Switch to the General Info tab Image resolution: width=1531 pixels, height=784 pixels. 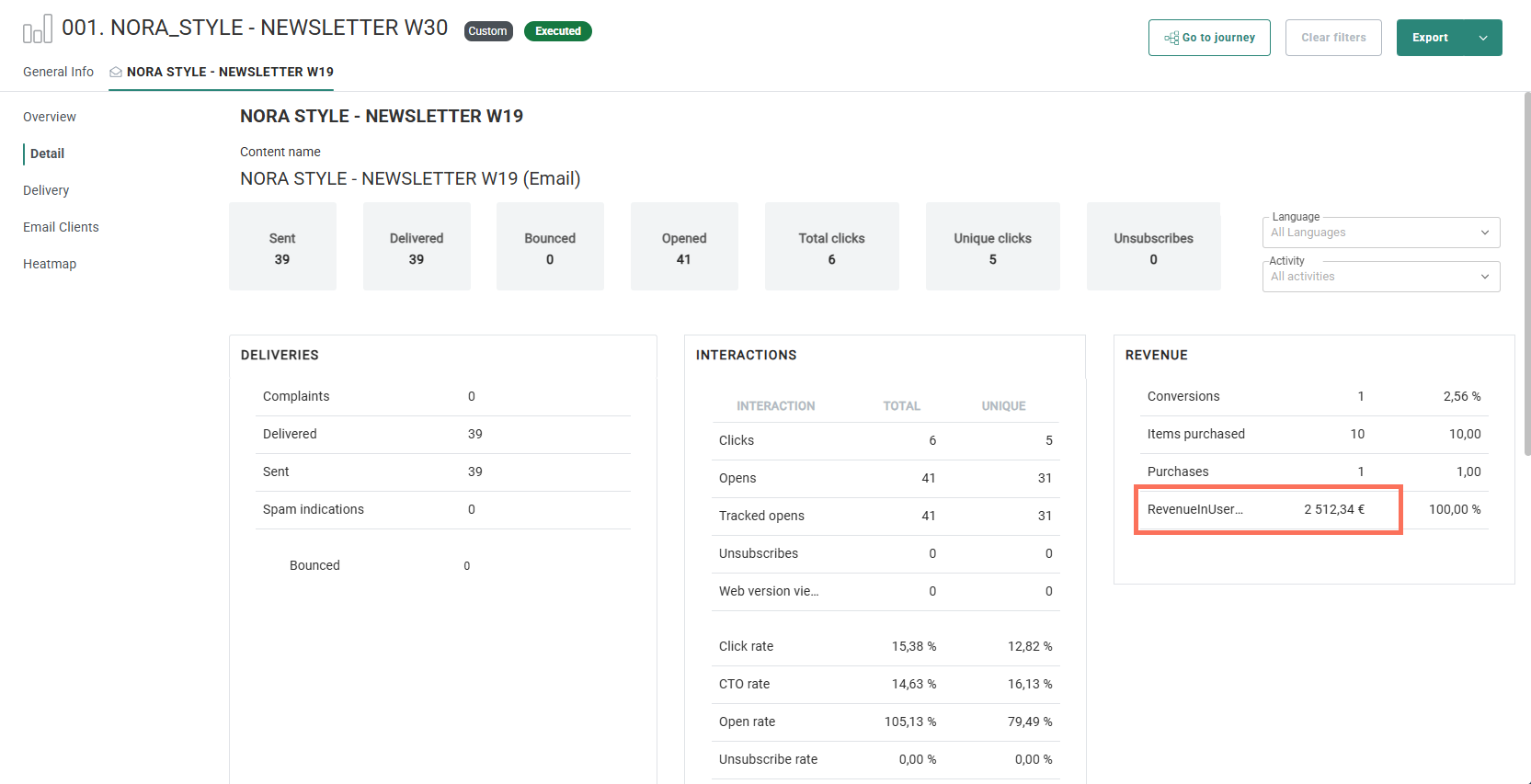click(58, 72)
